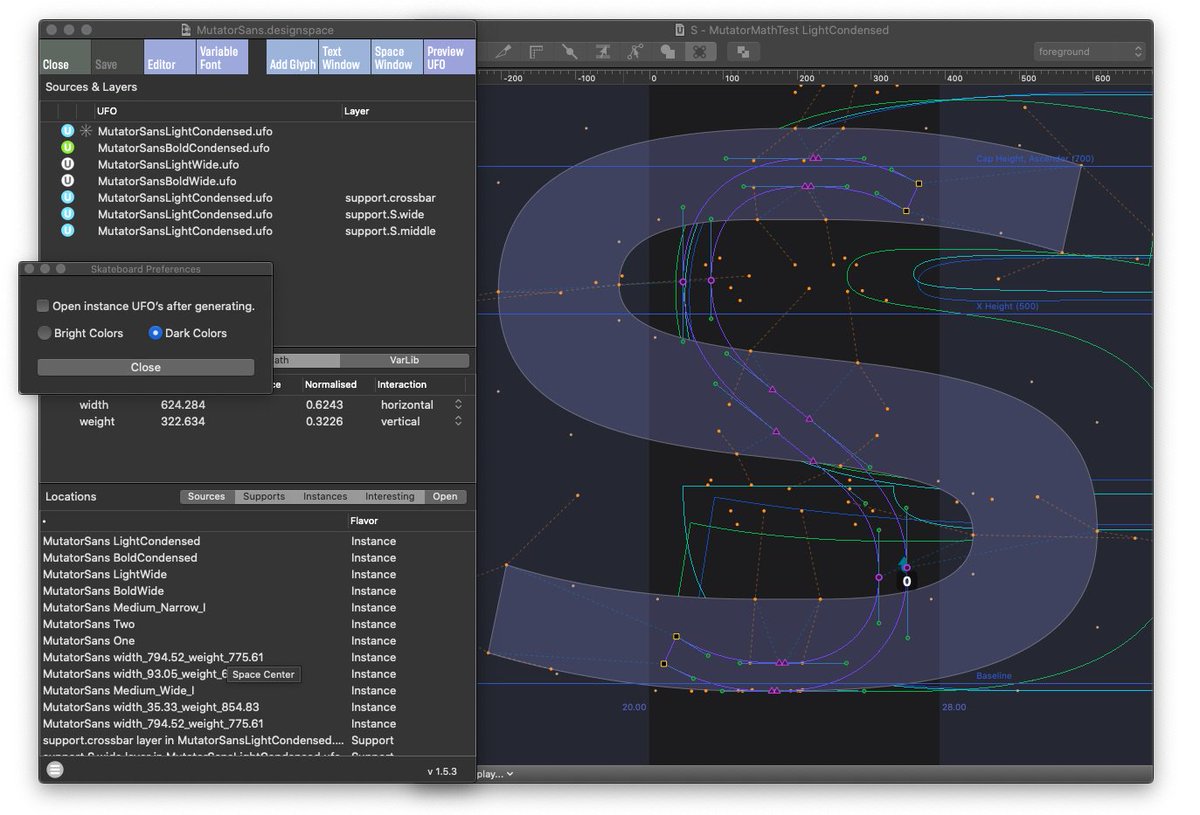Select the MutatorSansLightWide.ufo source row
The image size is (1200, 815).
click(257, 164)
